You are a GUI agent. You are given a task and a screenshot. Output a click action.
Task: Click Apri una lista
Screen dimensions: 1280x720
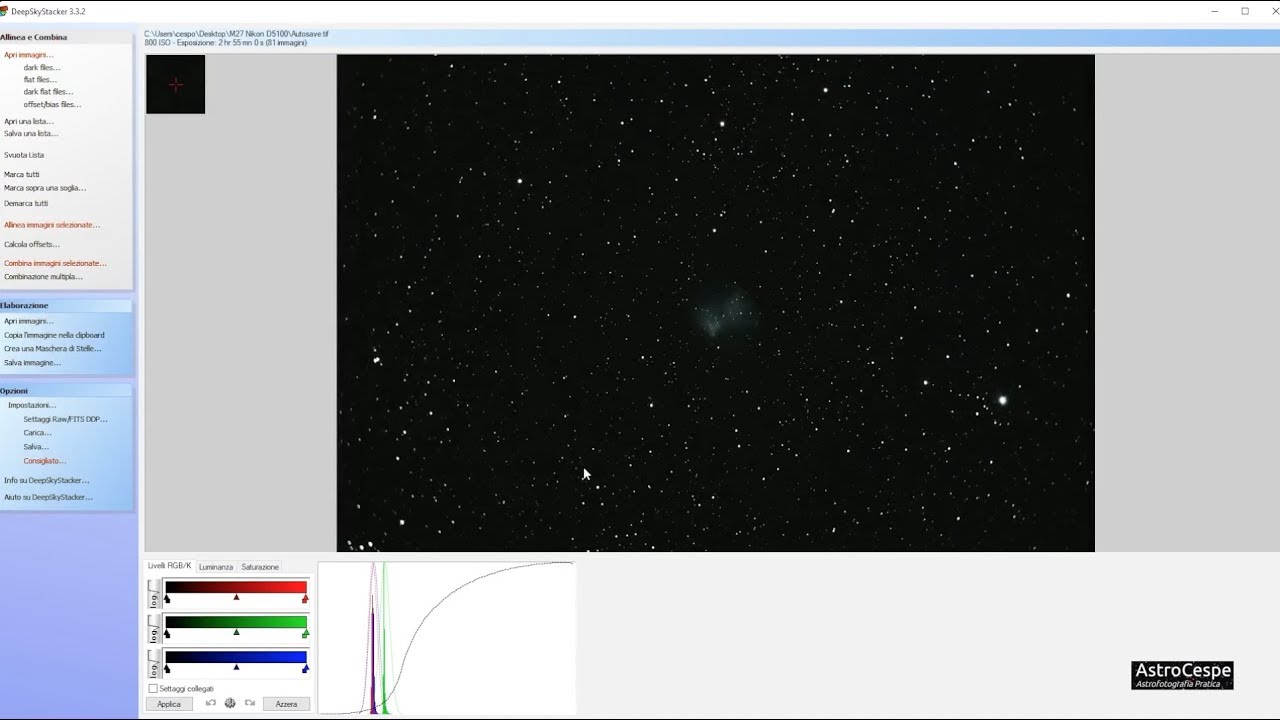click(29, 121)
